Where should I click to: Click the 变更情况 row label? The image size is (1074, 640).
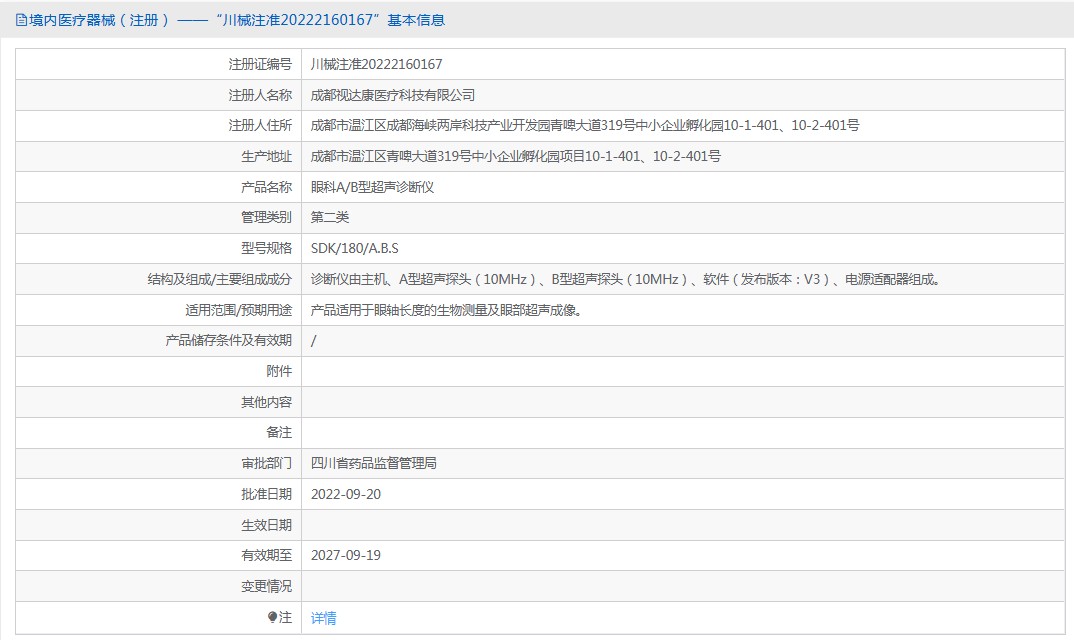click(x=266, y=586)
